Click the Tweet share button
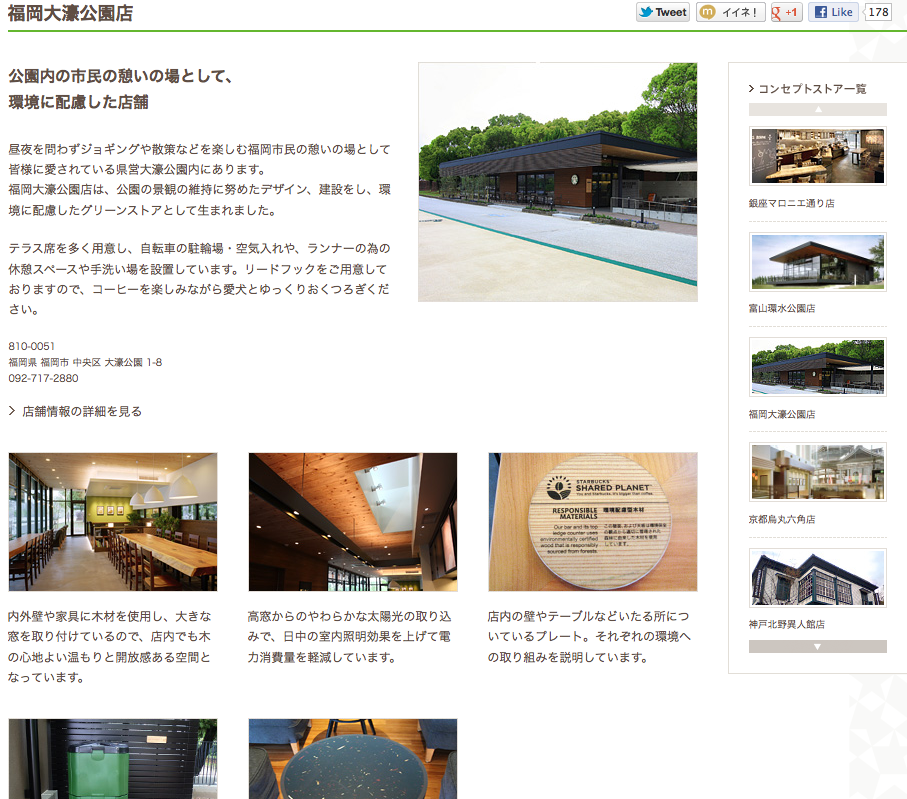 (663, 12)
